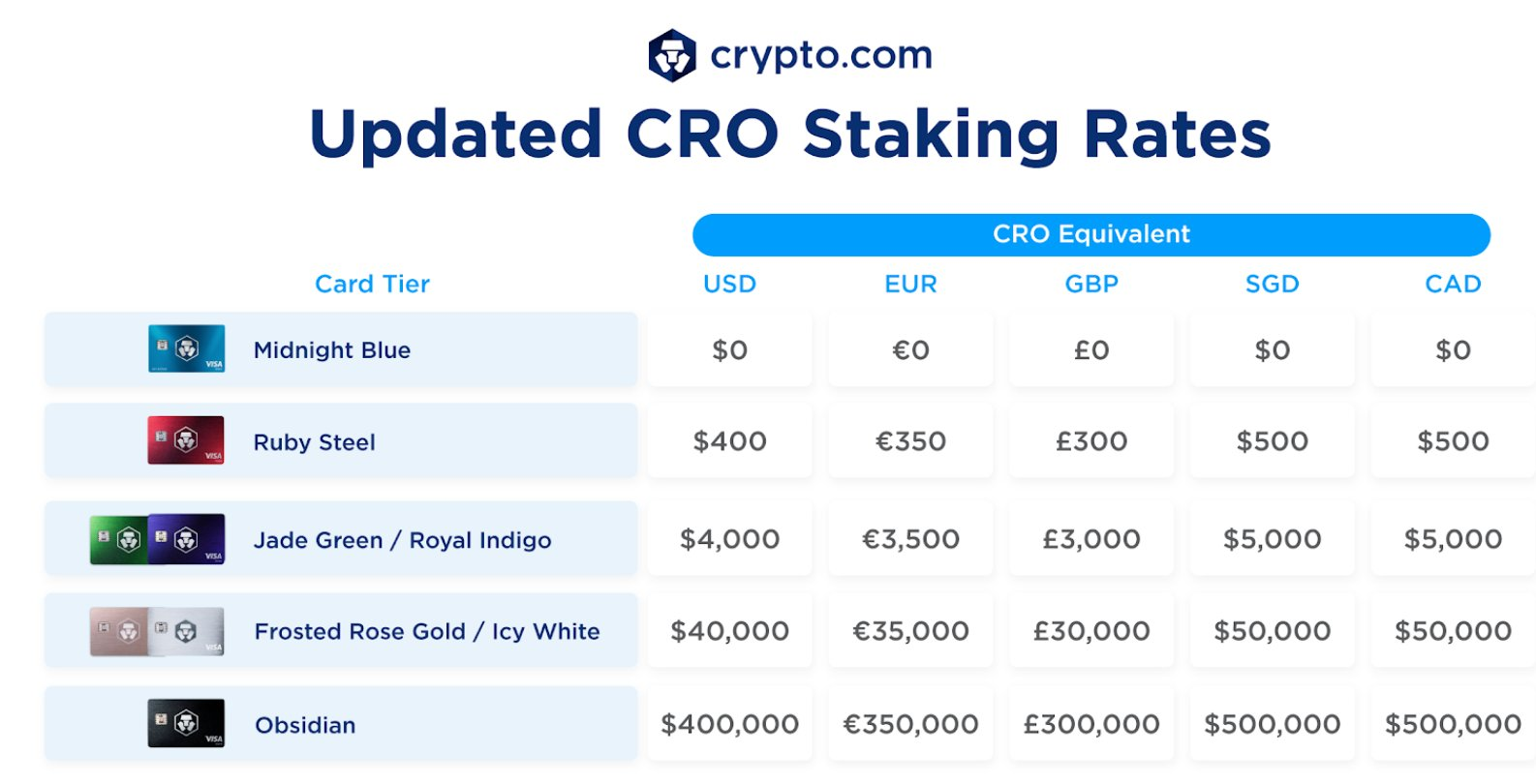Select the USD column header
This screenshot has width=1536, height=784.
pos(729,285)
